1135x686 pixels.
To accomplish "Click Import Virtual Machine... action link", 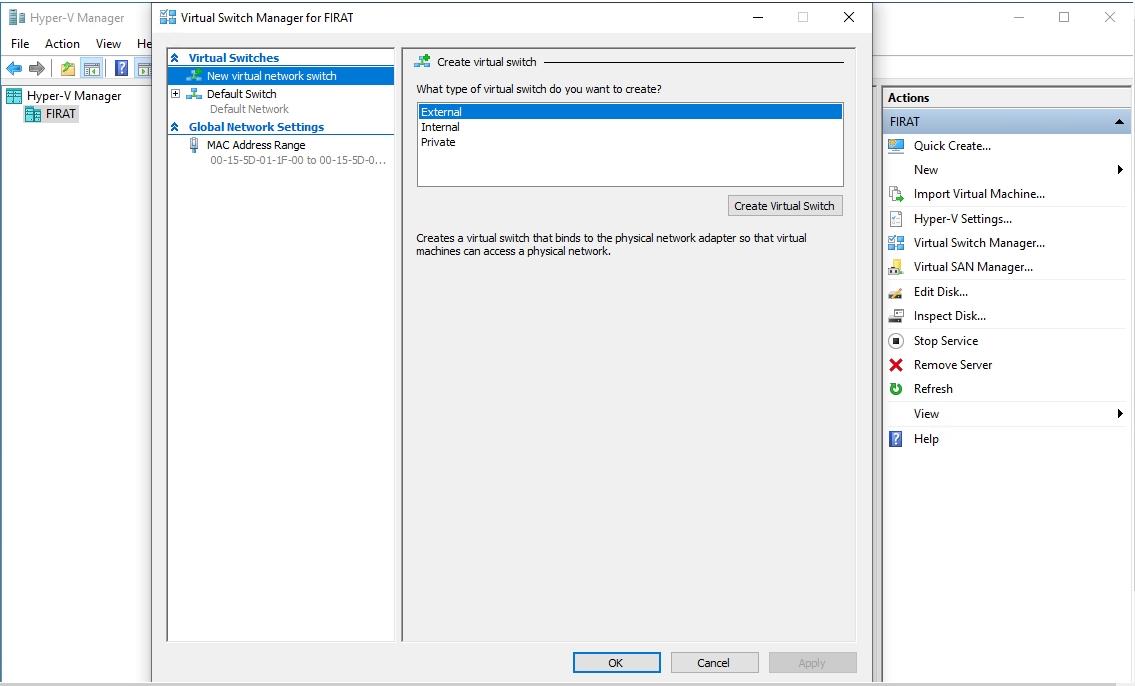I will [x=979, y=194].
